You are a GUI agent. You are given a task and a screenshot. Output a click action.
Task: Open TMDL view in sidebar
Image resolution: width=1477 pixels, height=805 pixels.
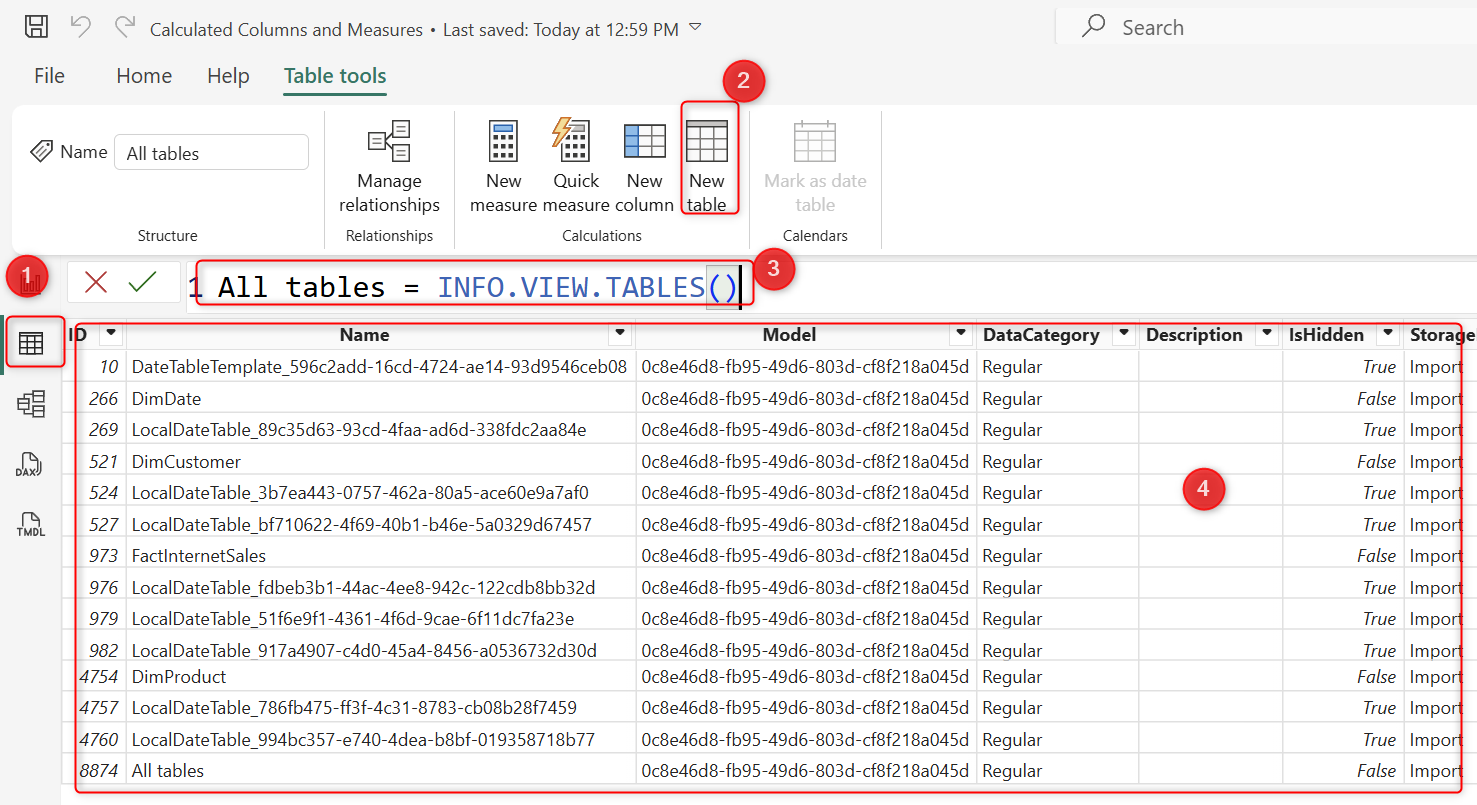pyautogui.click(x=31, y=524)
